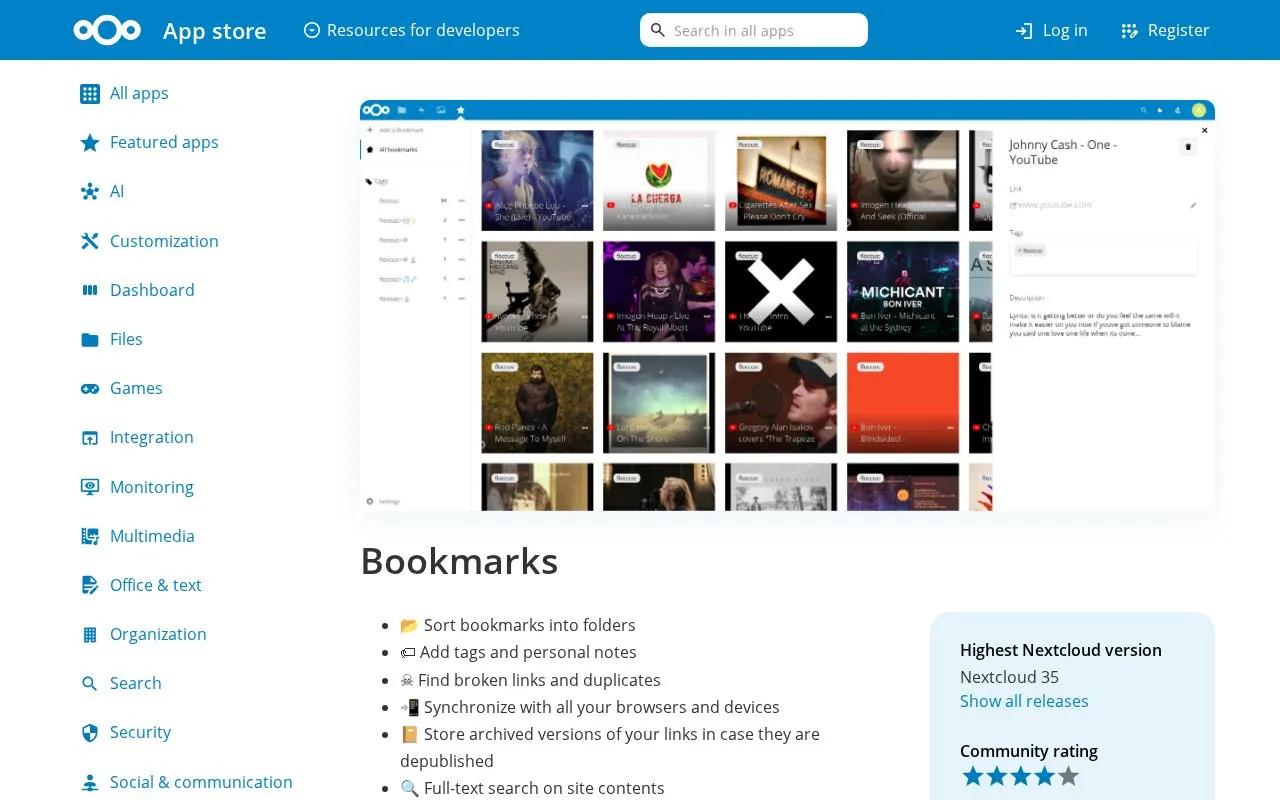This screenshot has height=800, width=1280.
Task: Click the 'Highest Nextcloud version' label
Action: point(1061,650)
